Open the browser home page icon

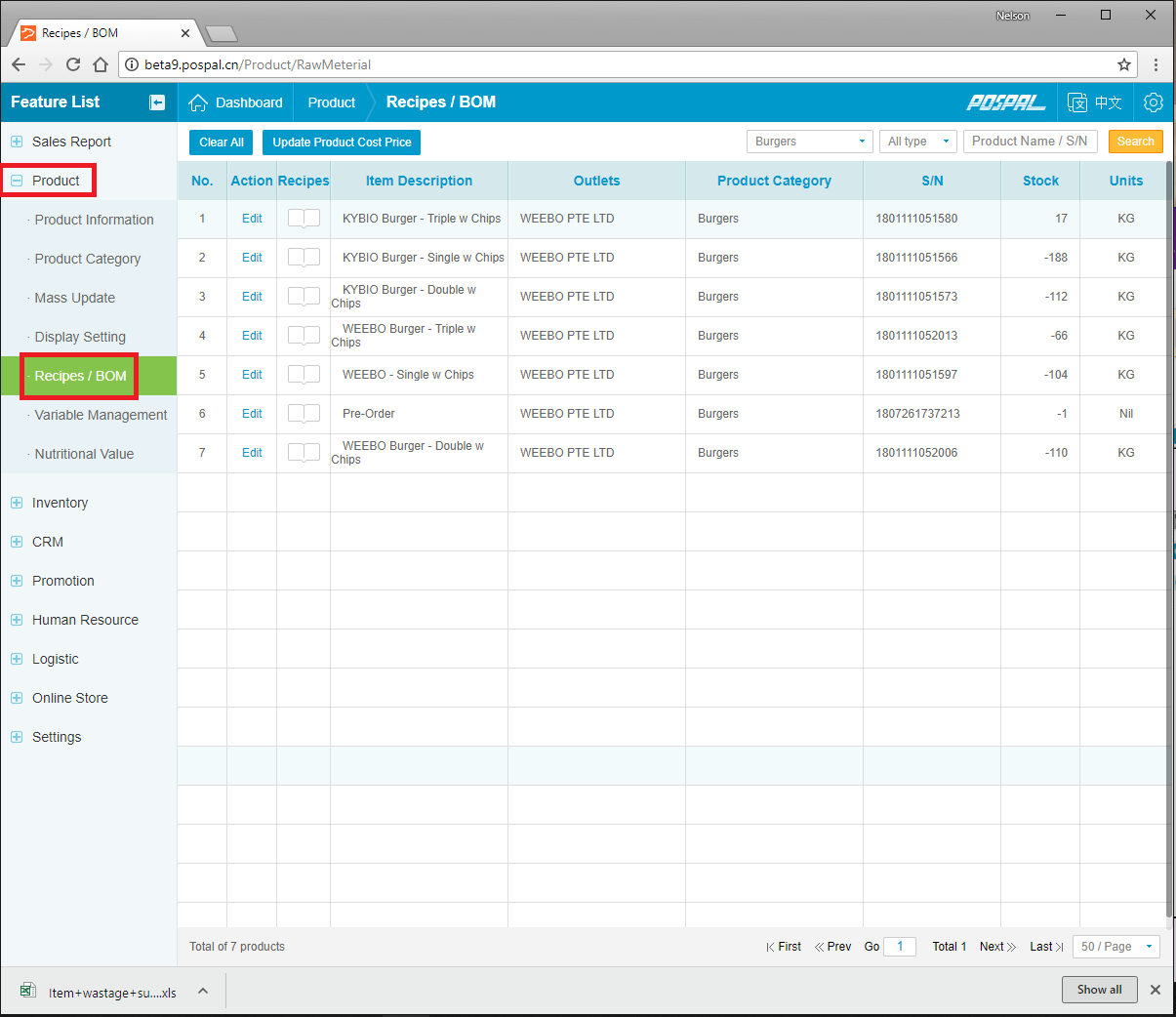coord(101,64)
